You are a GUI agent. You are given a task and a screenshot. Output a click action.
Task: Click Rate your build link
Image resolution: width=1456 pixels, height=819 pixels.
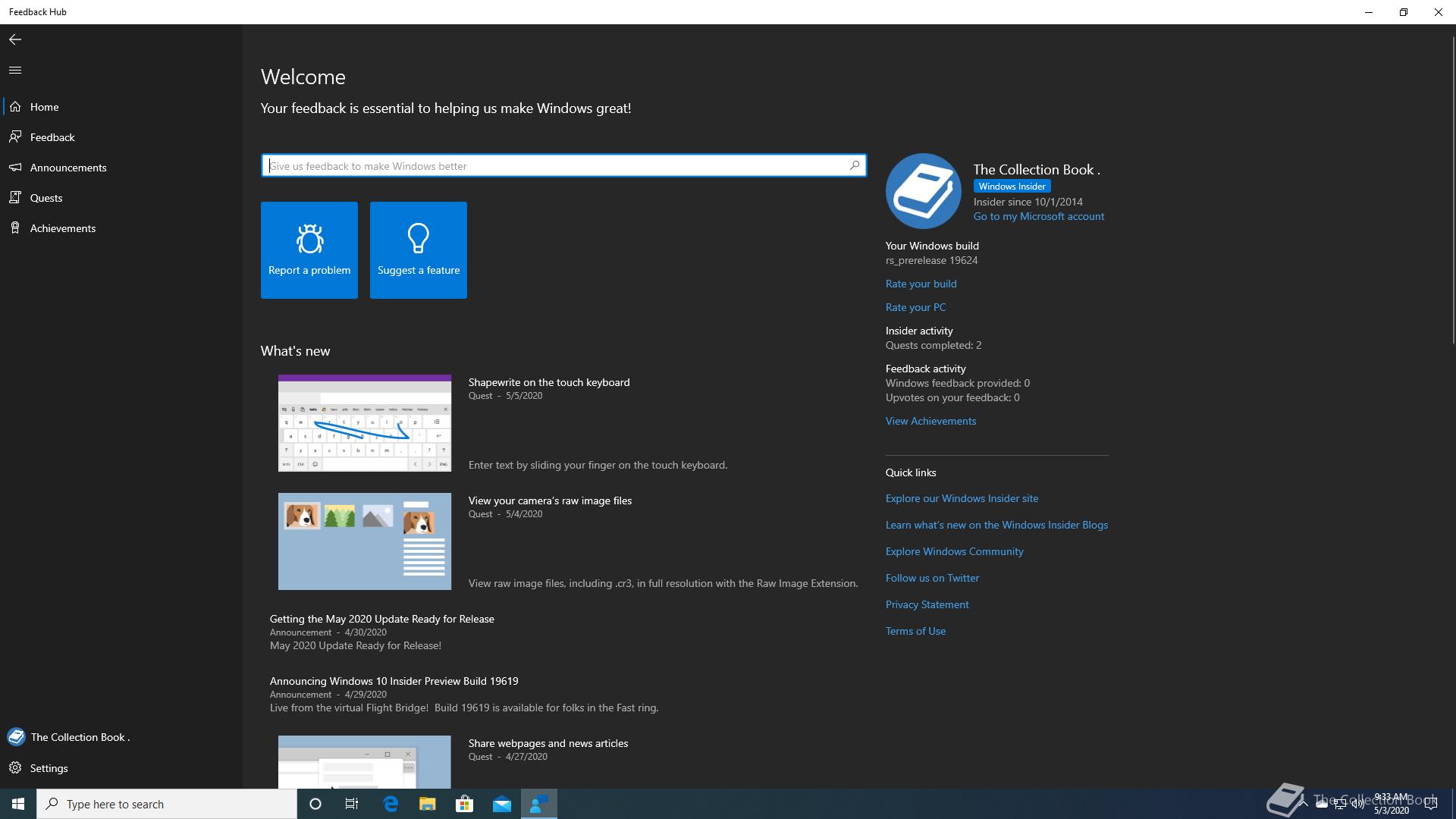tap(921, 284)
